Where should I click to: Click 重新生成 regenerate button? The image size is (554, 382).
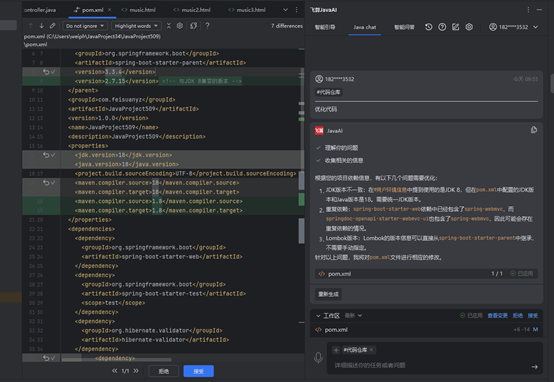click(x=328, y=294)
